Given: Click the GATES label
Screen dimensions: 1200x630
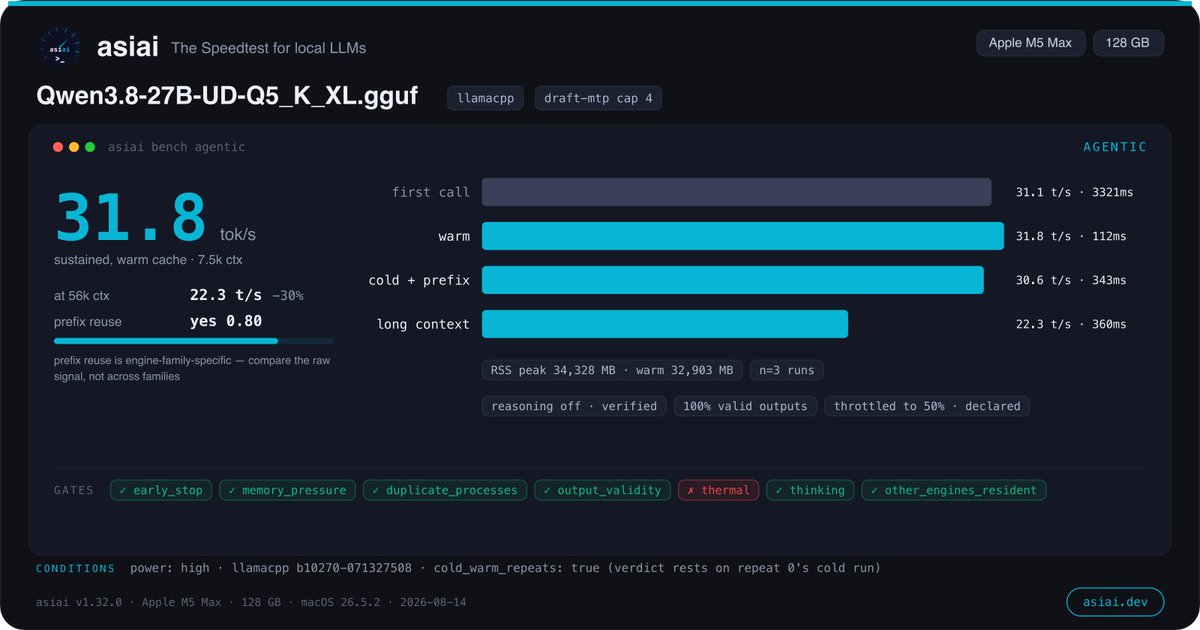Looking at the screenshot, I should (x=74, y=490).
